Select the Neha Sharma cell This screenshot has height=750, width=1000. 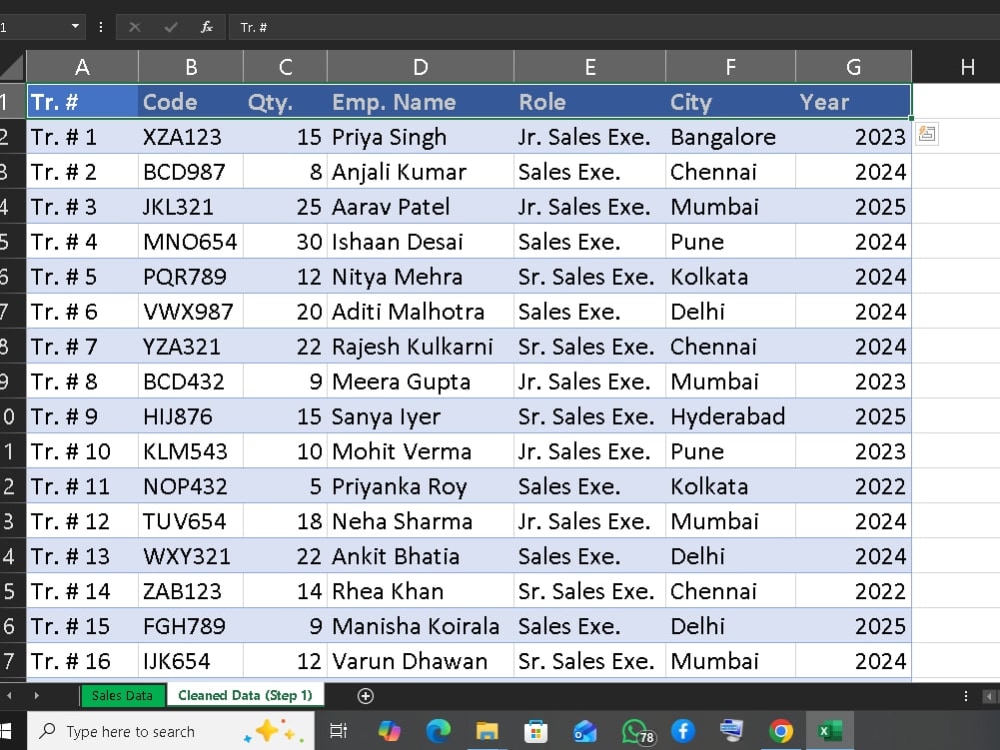[x=420, y=521]
